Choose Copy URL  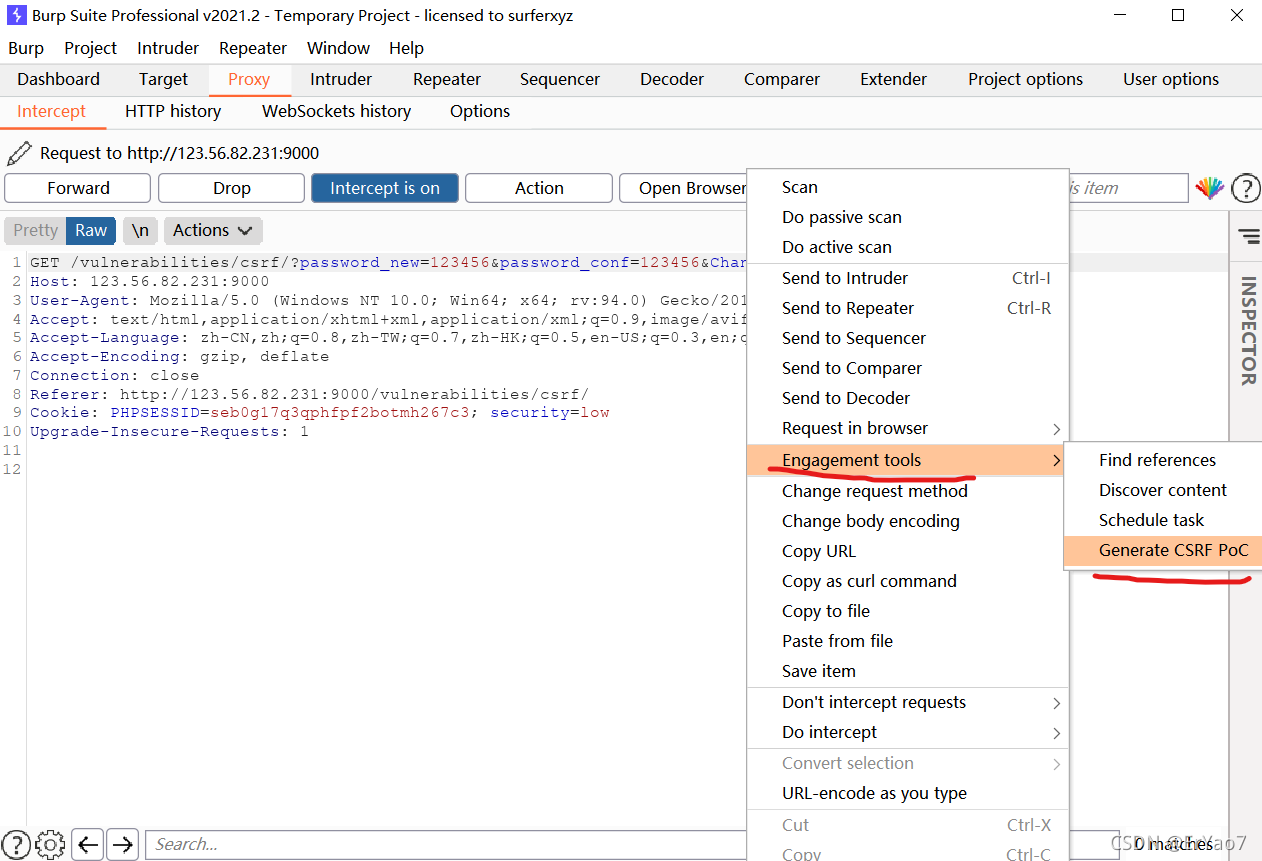pos(908,551)
